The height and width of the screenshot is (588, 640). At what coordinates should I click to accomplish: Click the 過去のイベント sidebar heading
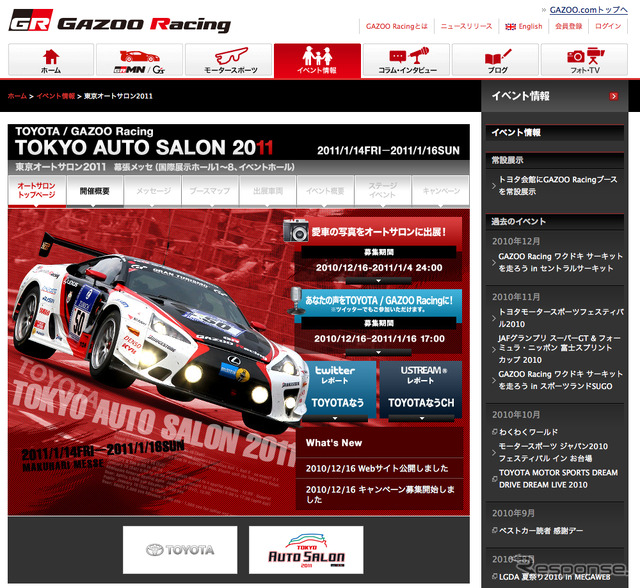518,222
